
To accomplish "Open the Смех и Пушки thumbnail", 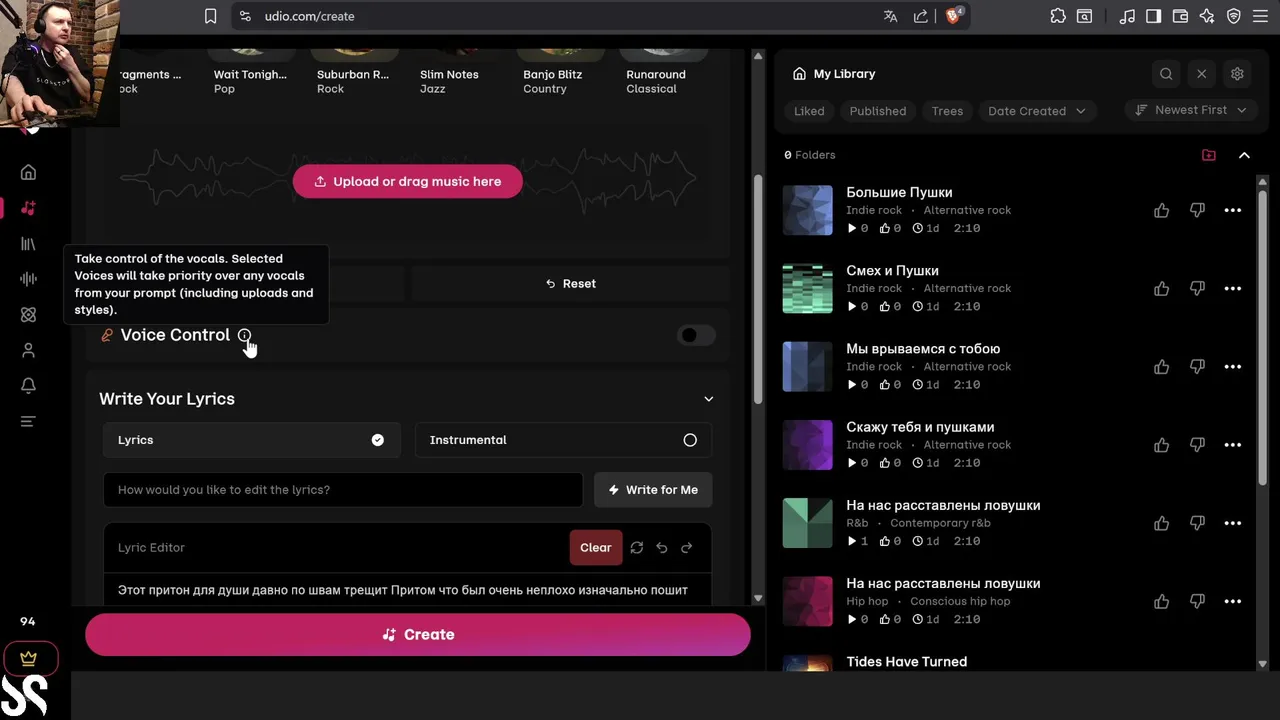I will (x=807, y=288).
